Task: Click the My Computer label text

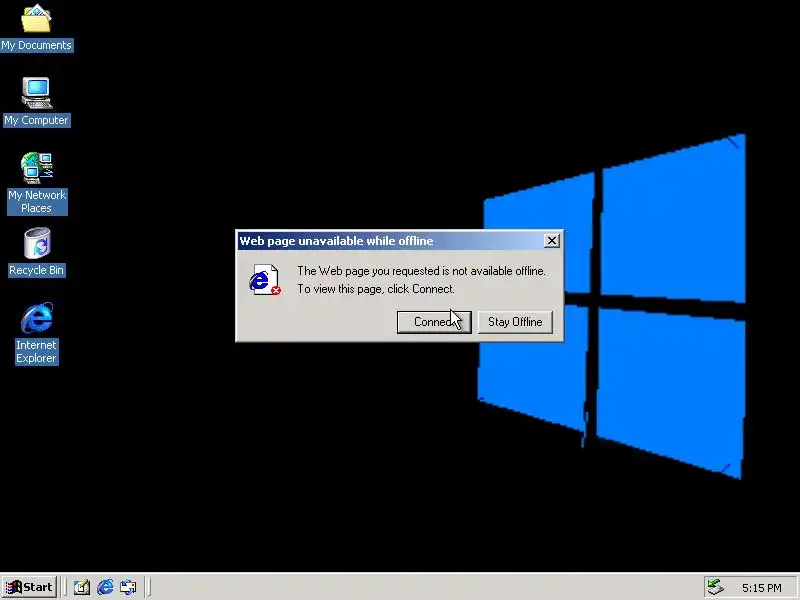Action: click(36, 120)
